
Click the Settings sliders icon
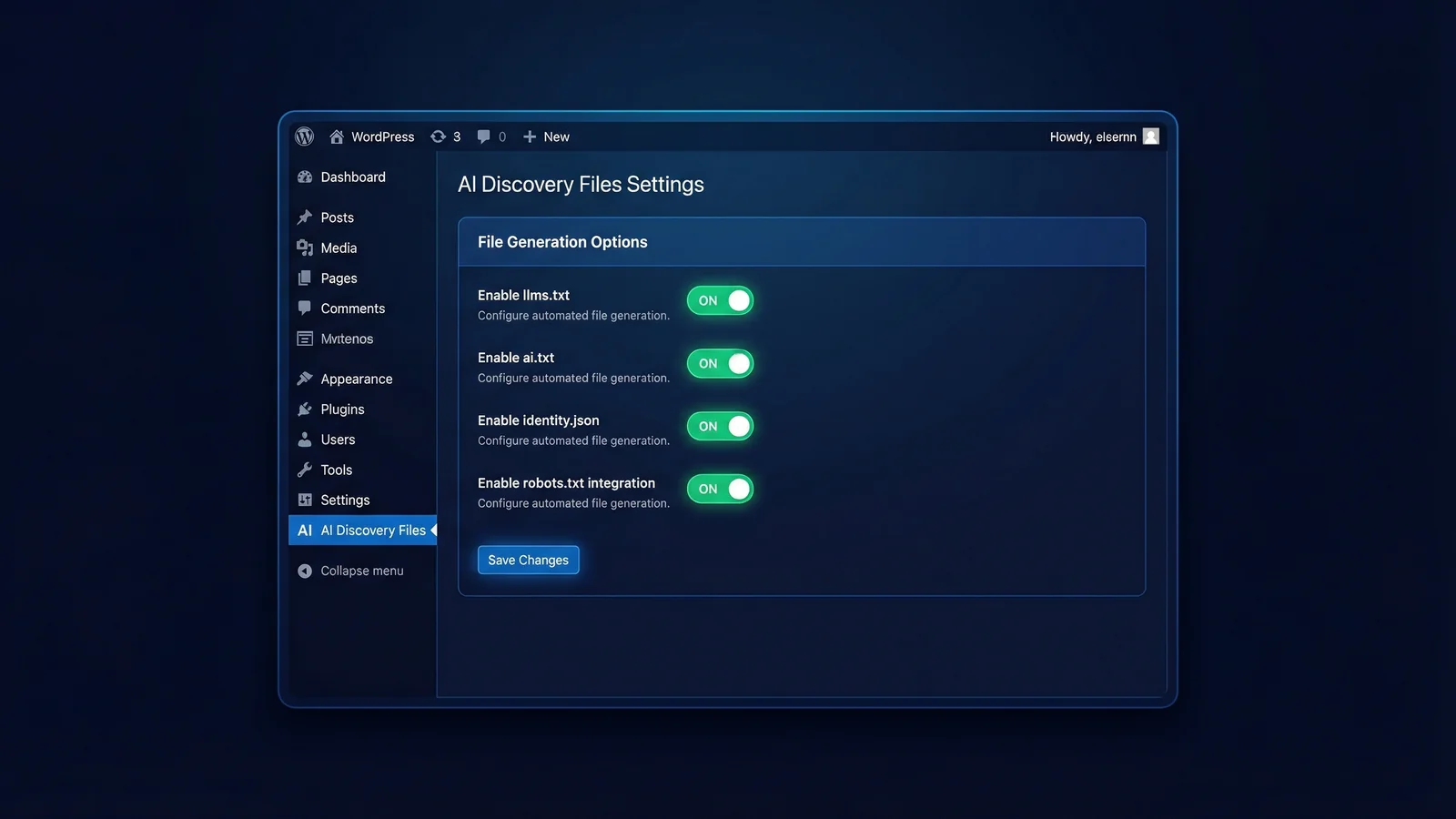click(305, 500)
